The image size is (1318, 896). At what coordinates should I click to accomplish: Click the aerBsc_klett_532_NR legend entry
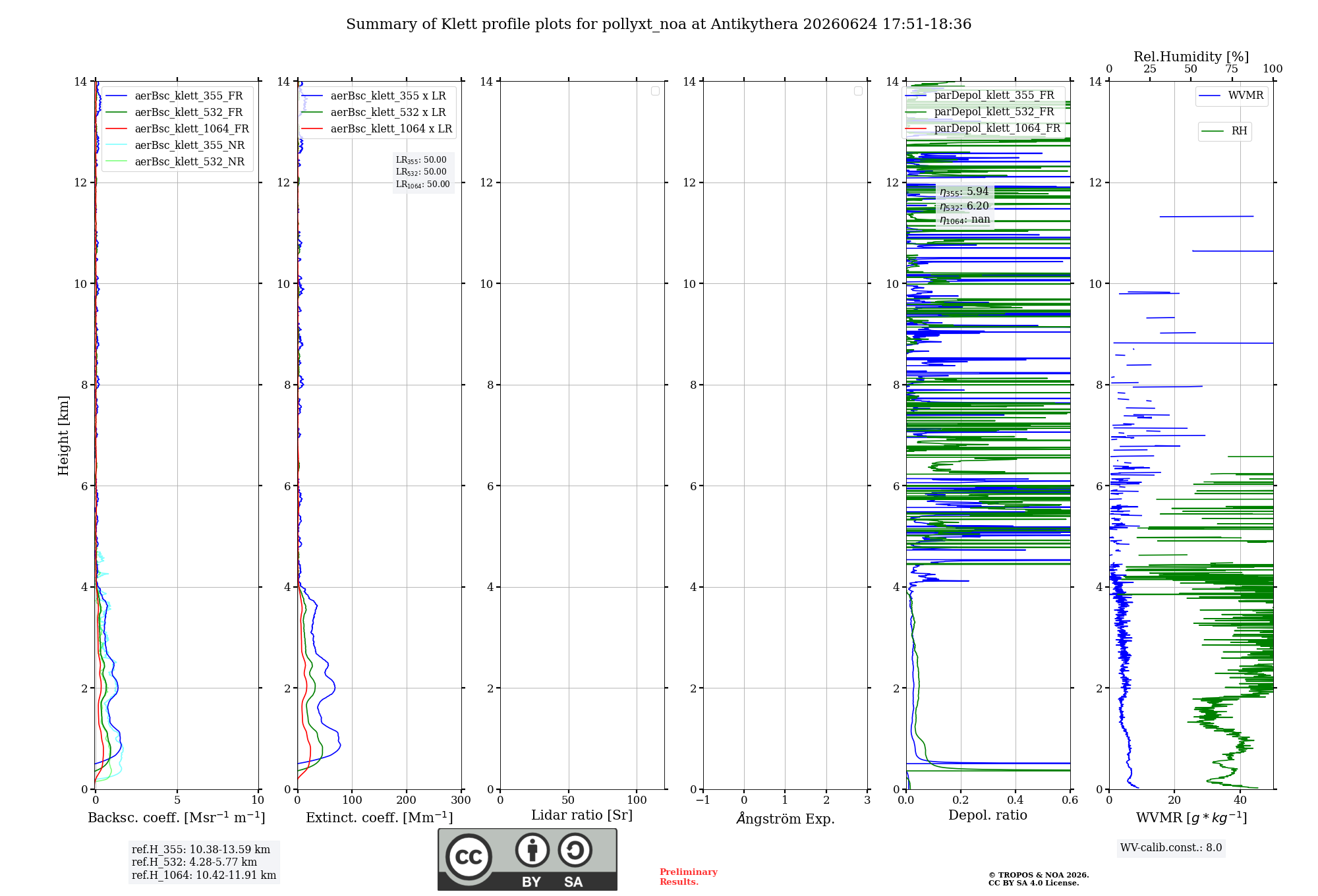175,162
